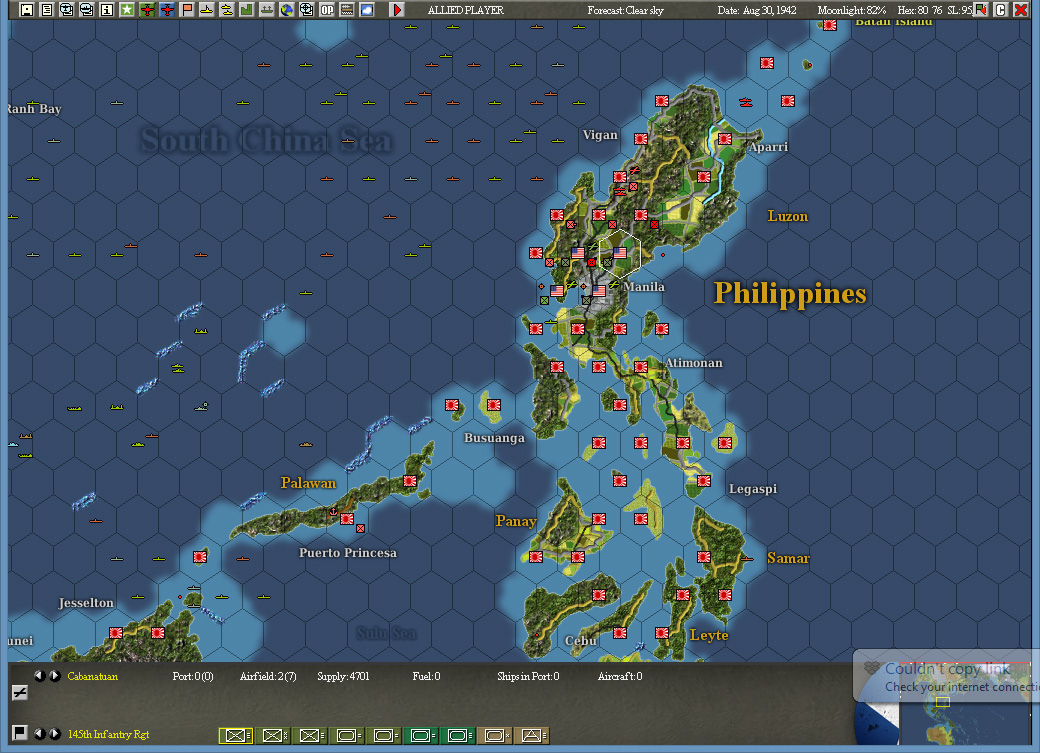This screenshot has height=753, width=1040.
Task: Select next unit after 145th Infantry Rgt
Action: tap(55, 734)
